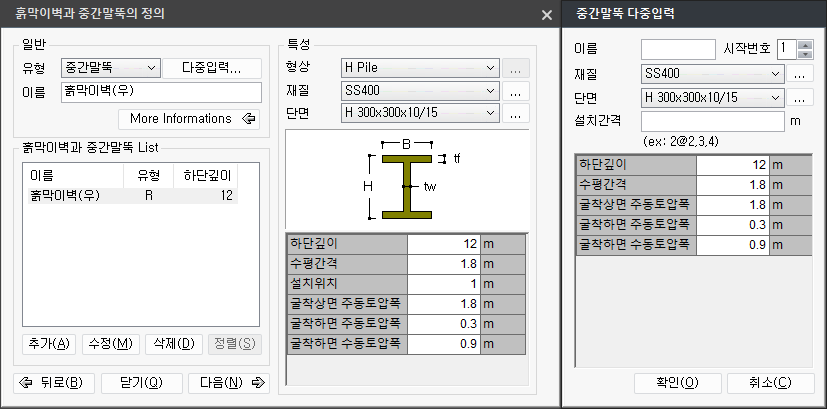827x409 pixels.
Task: Increase 시작번호 with the up spinner arrow
Action: [805, 44]
